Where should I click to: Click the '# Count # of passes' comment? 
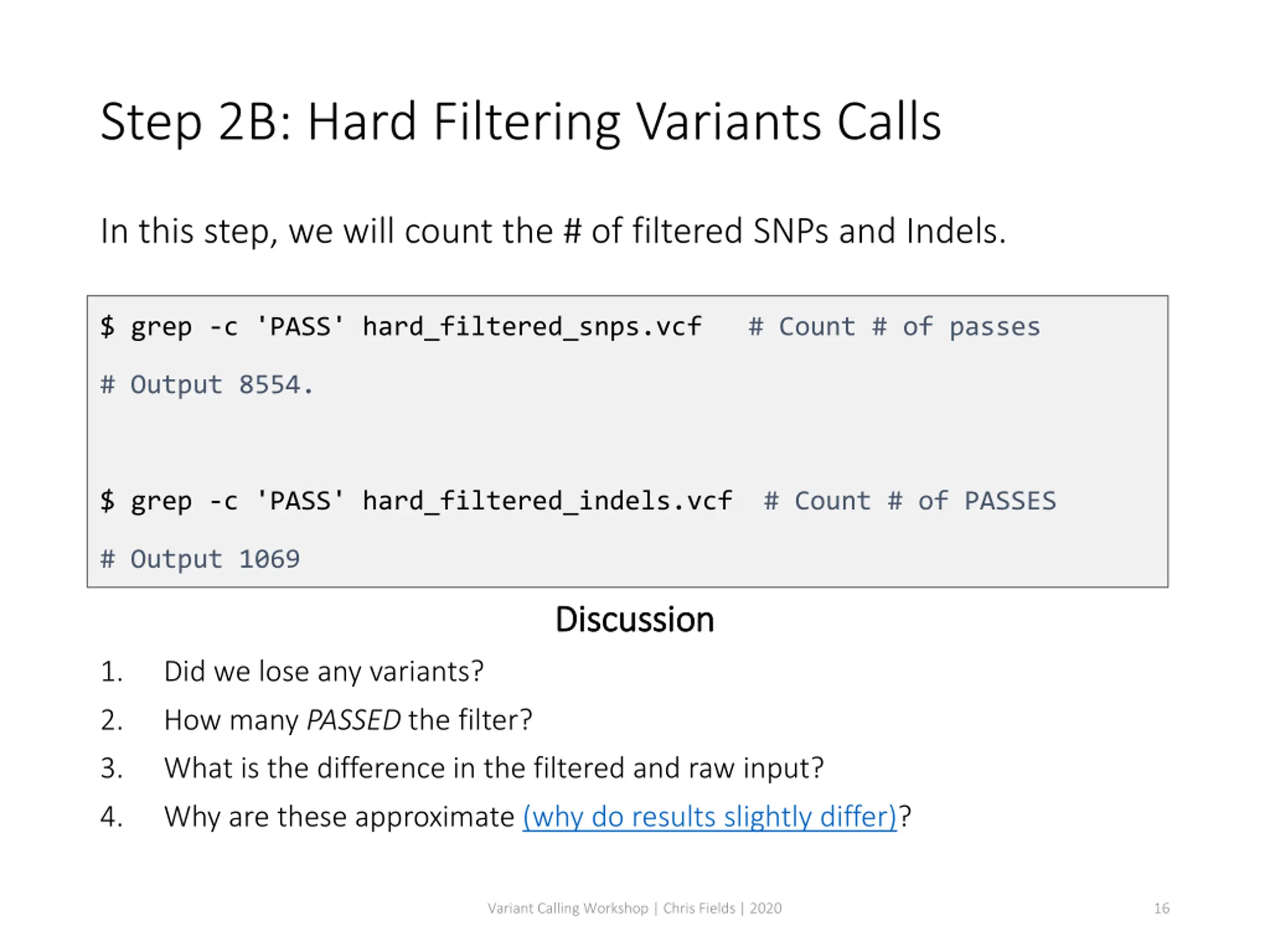[894, 327]
